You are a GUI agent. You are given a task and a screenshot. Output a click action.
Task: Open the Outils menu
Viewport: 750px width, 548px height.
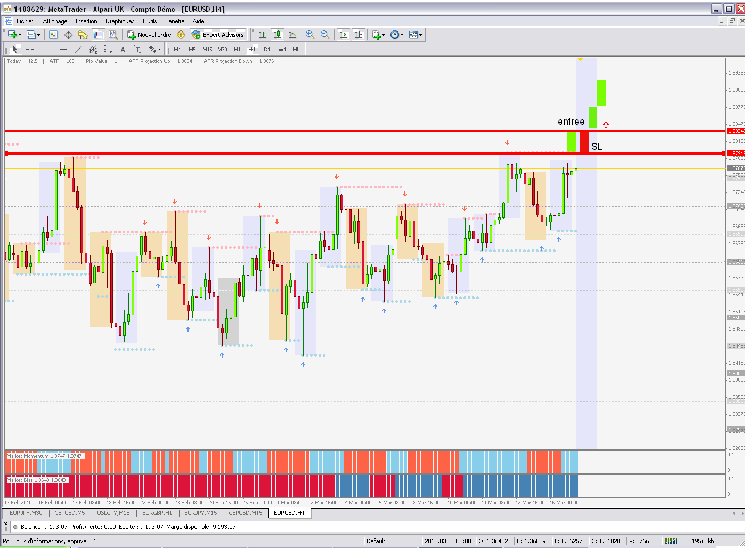click(150, 21)
